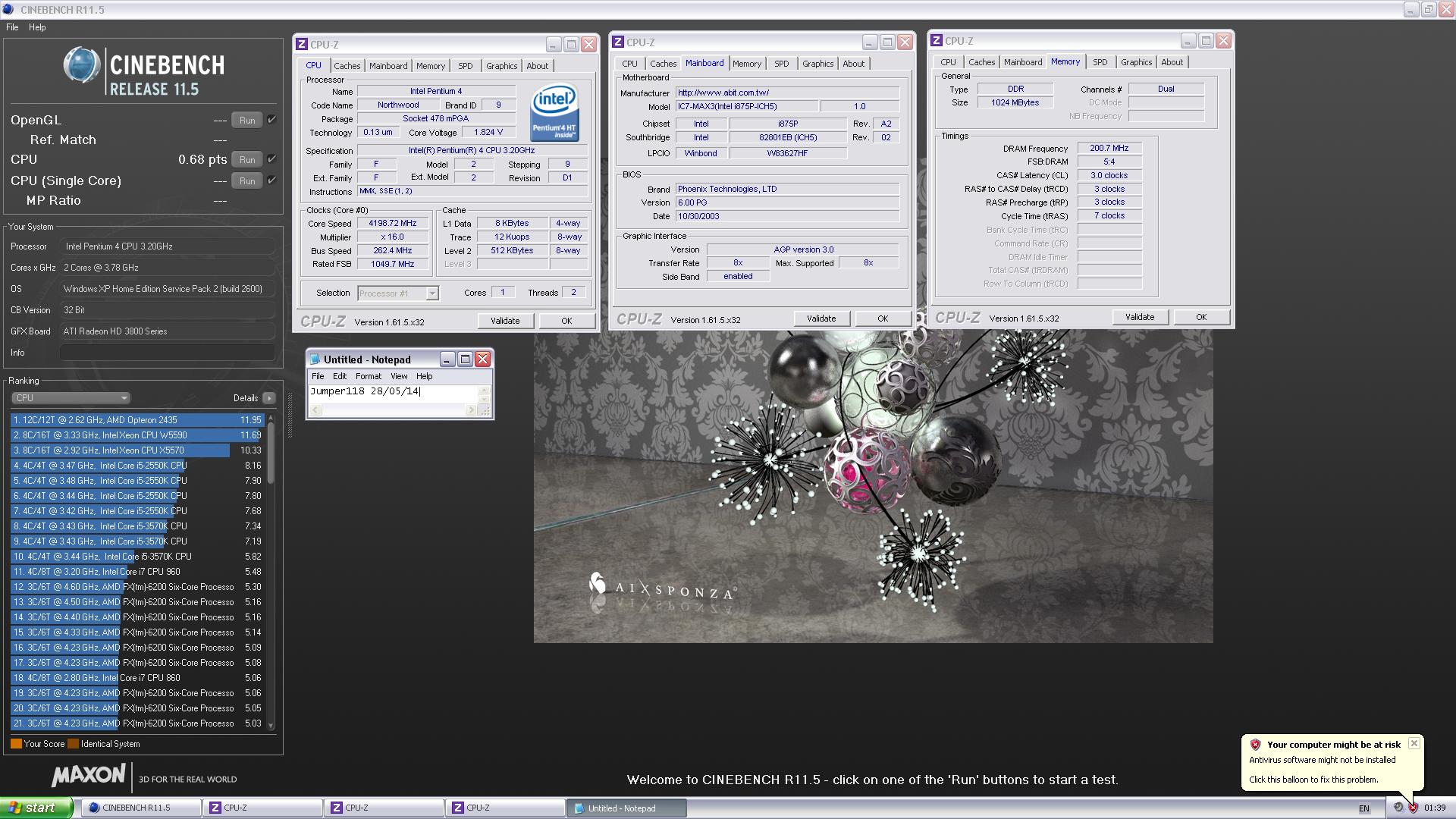Switch to Mainboard tab in Memory CPU-Z window
The image size is (1456, 819).
click(x=1023, y=62)
